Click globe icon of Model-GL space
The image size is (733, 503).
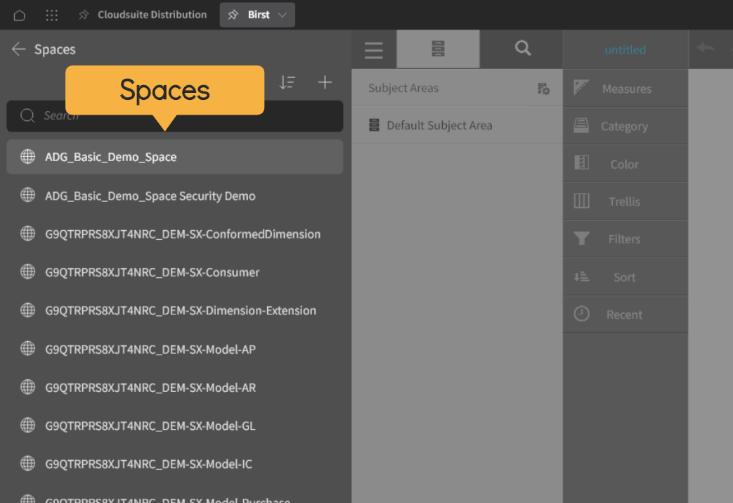click(28, 425)
